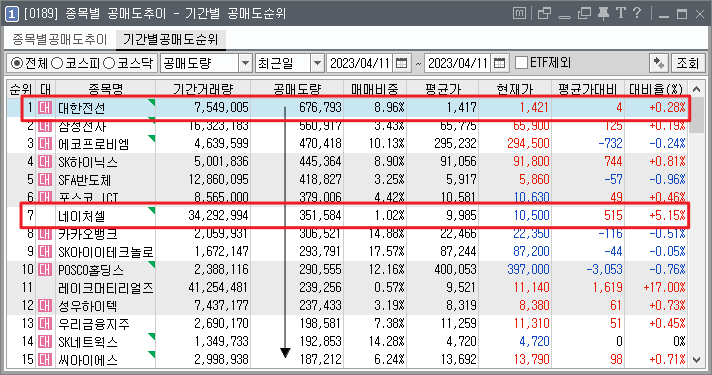Screen dimensions: 712x375
Task: Sort by the 종목명 column header
Action: click(105, 89)
